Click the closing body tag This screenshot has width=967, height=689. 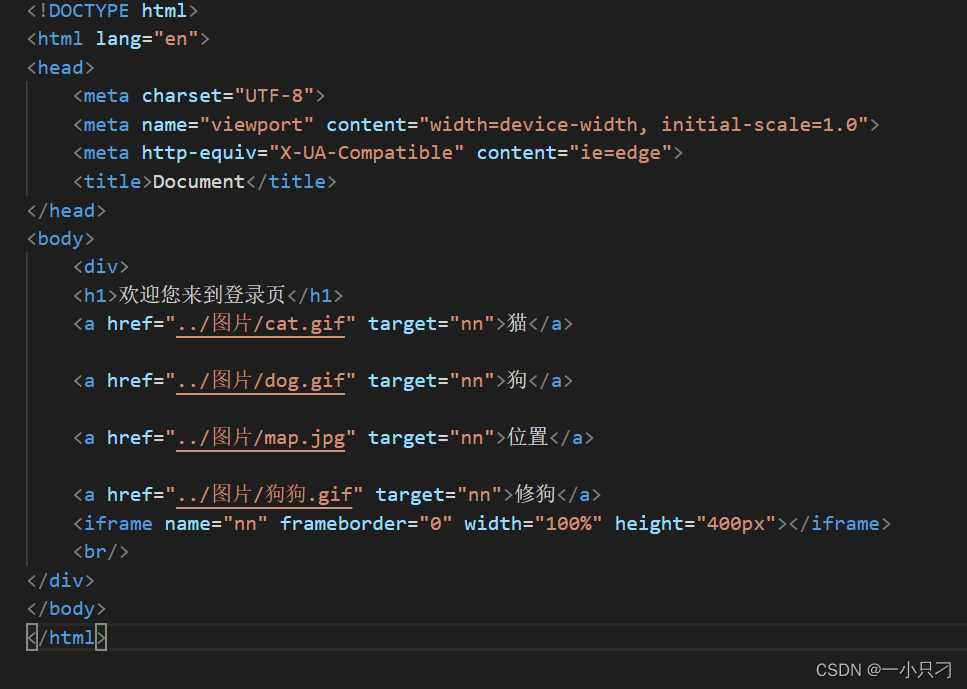(66, 609)
